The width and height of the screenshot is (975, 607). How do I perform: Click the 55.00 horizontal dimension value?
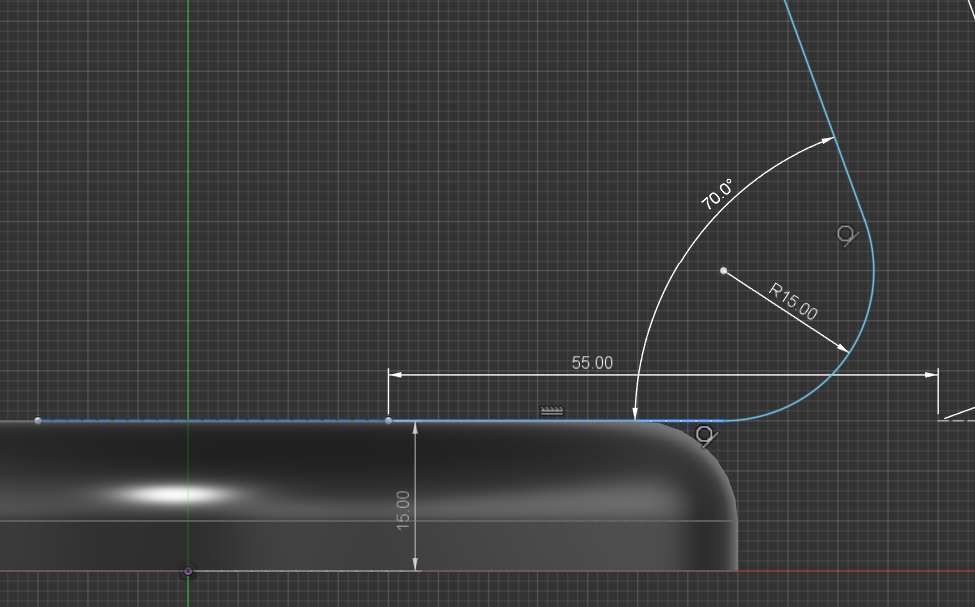(592, 363)
